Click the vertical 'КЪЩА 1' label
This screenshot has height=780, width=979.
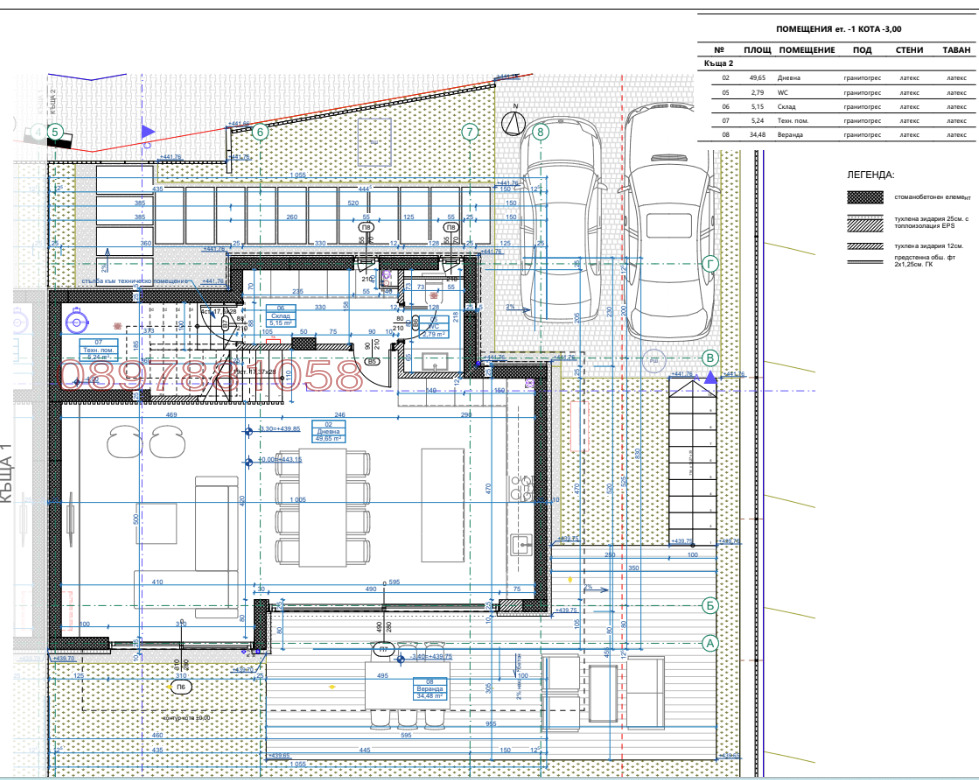(x=6, y=473)
